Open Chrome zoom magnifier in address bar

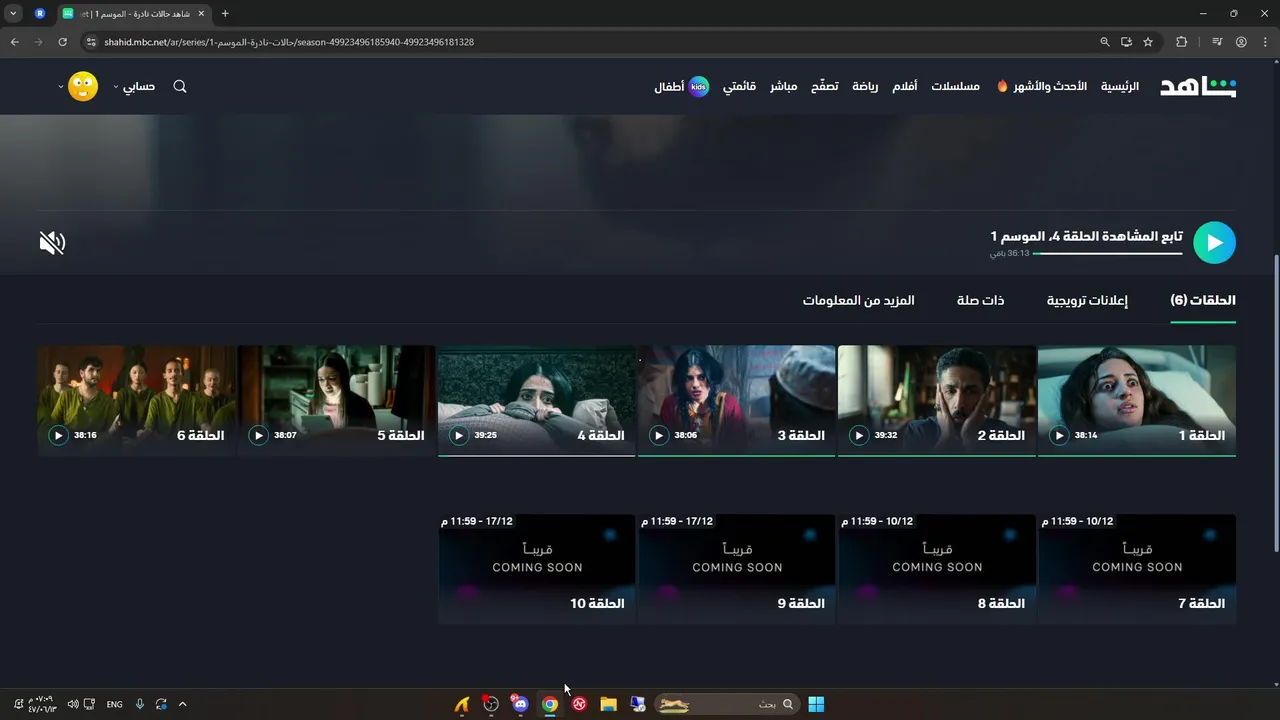pyautogui.click(x=1105, y=42)
